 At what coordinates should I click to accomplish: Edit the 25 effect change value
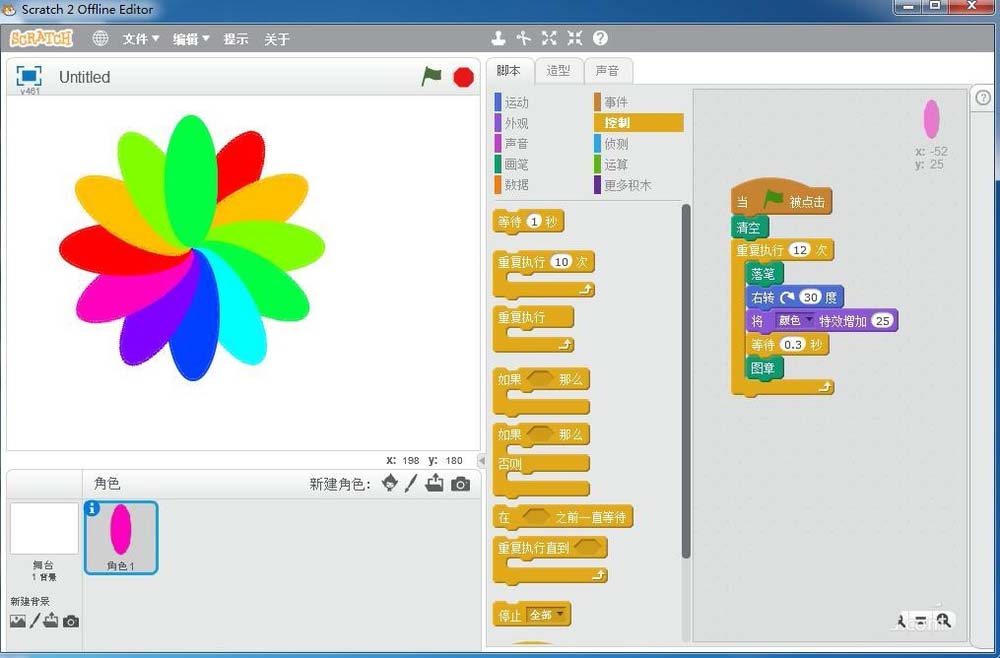pos(882,321)
